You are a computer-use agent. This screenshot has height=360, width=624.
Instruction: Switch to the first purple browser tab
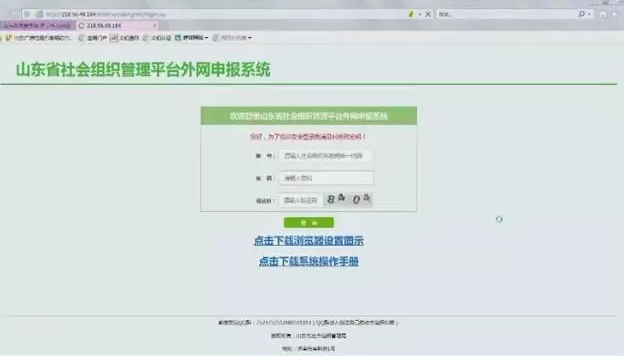(x=37, y=26)
